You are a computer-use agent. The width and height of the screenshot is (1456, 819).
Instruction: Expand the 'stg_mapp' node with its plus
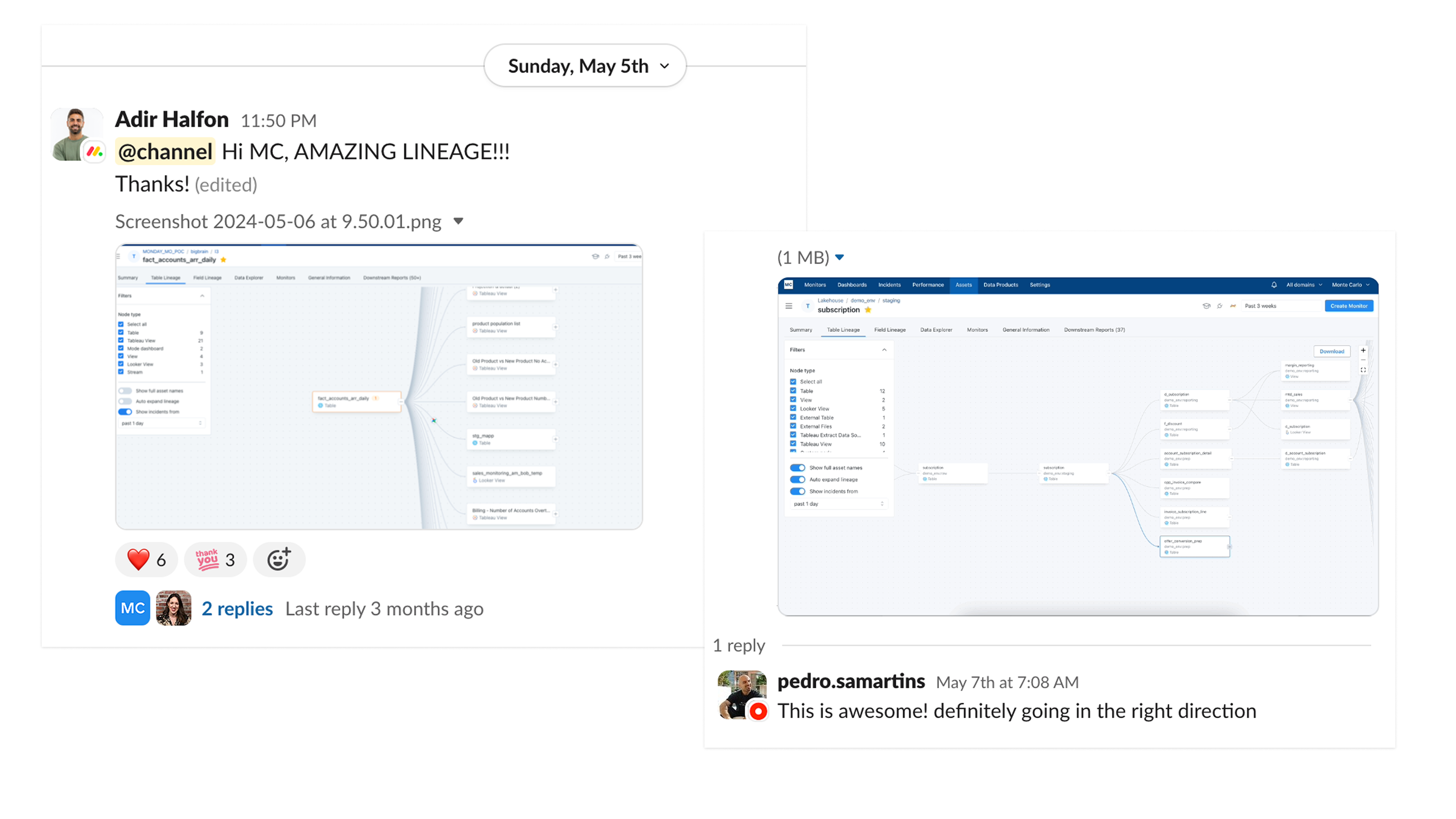click(555, 439)
